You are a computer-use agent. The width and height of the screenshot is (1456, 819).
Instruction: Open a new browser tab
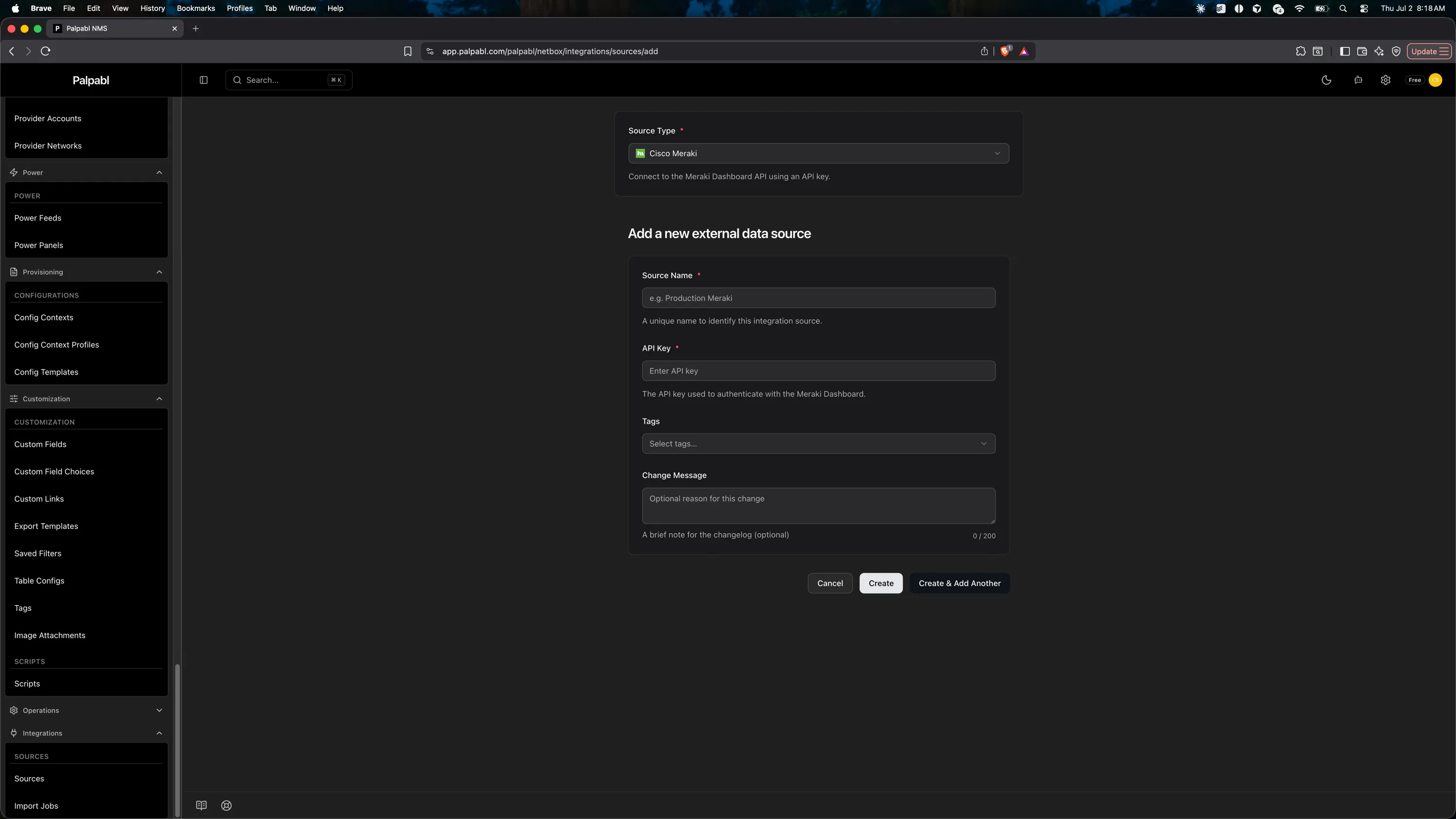196,28
